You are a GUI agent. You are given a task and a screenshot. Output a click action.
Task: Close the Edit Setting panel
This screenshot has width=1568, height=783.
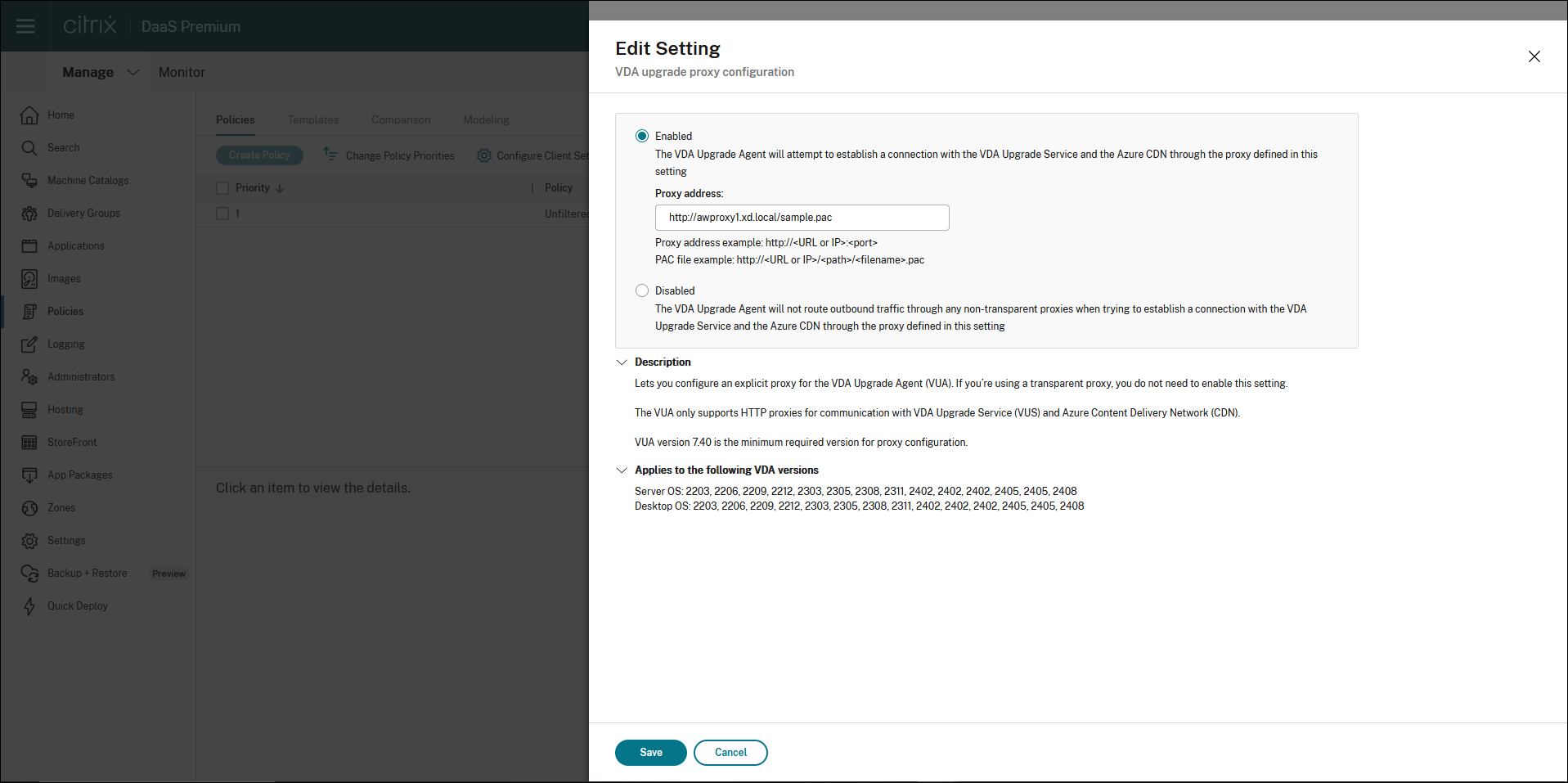point(1534,56)
